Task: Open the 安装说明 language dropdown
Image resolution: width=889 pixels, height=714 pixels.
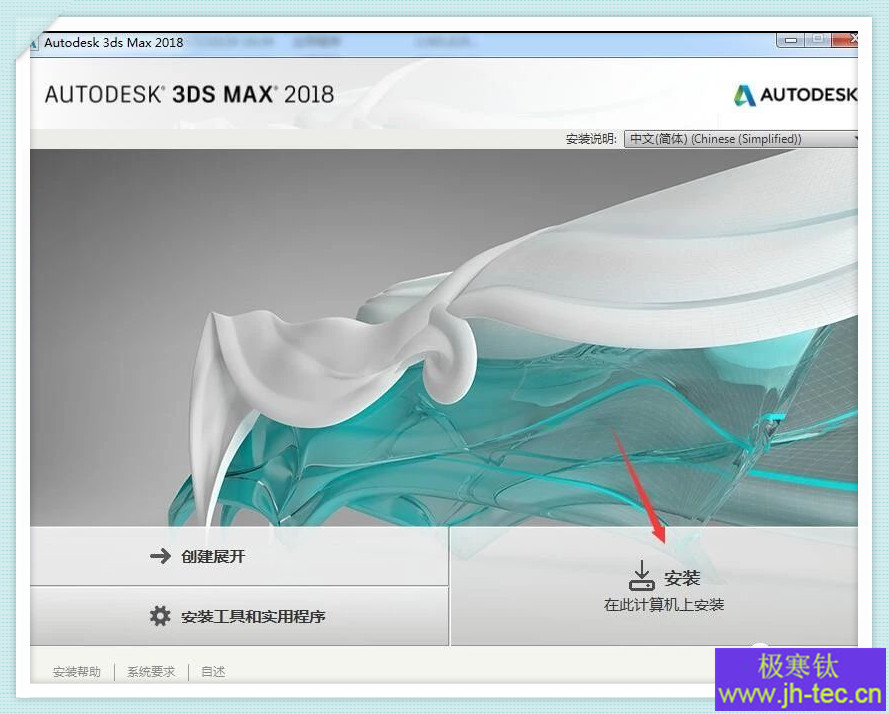Action: click(741, 139)
